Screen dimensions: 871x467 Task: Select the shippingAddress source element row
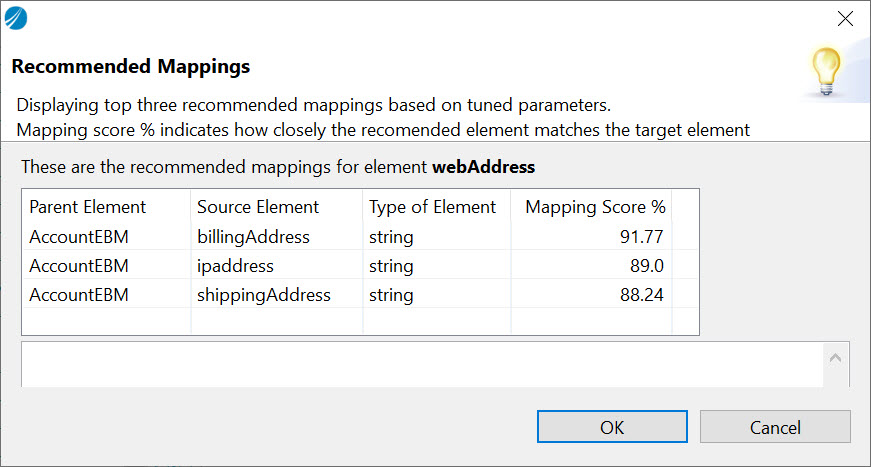[263, 295]
